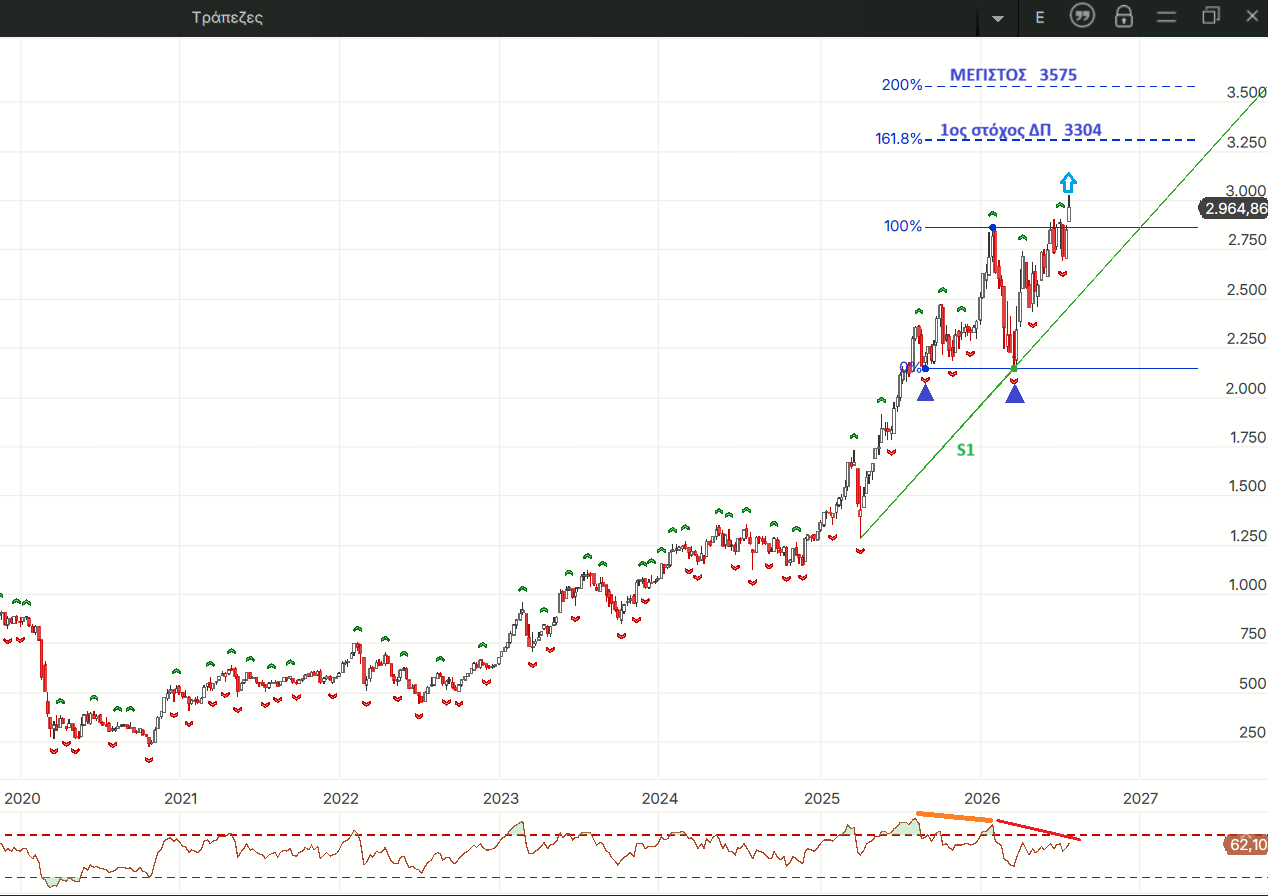Select the cyan up-arrow marker above the last candle
This screenshot has width=1268, height=896.
[x=1068, y=183]
